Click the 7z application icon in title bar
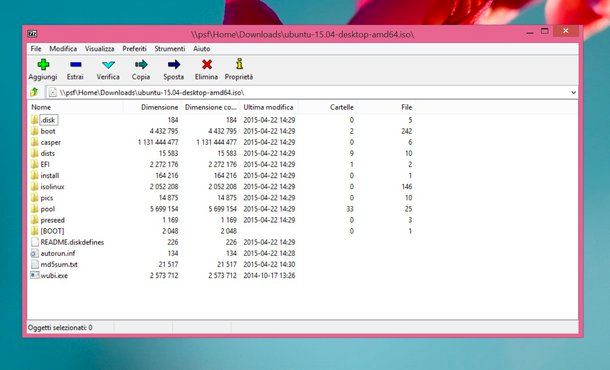 coord(32,34)
